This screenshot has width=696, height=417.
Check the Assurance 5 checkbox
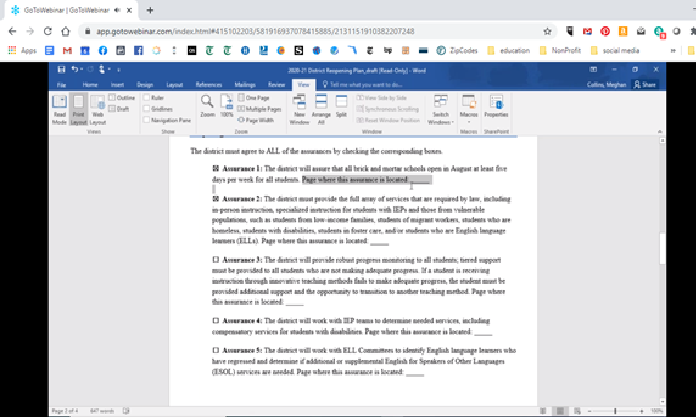216,350
